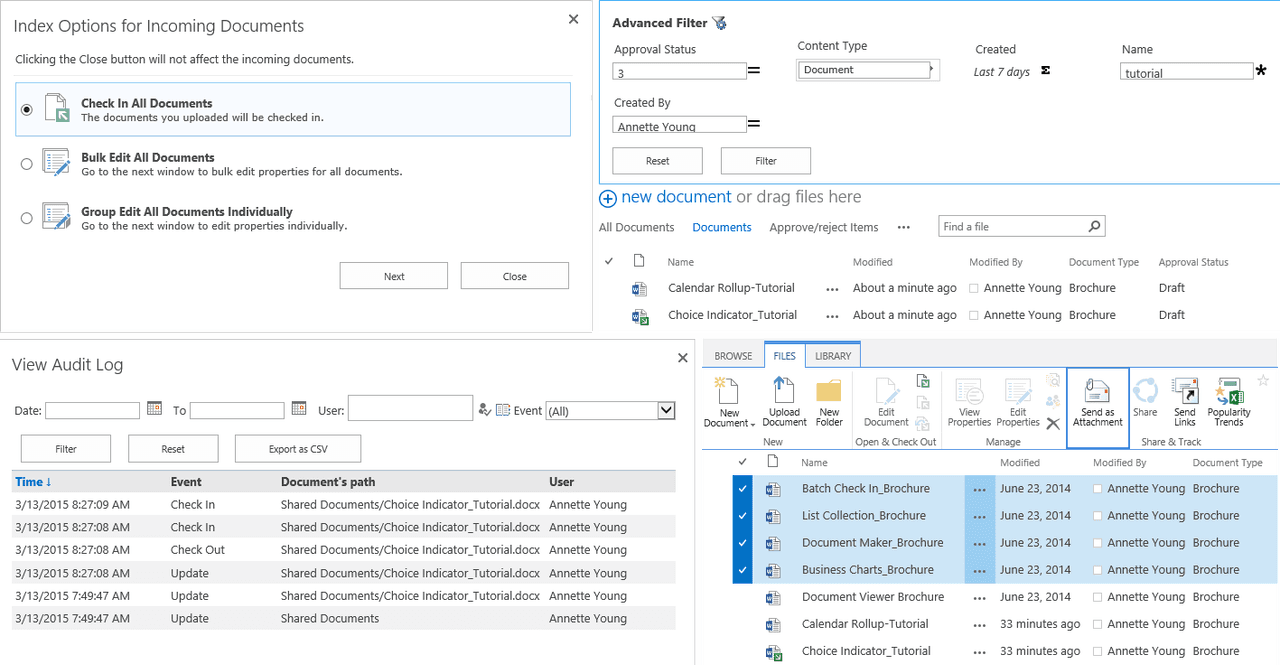Click the Next button in Index Options
This screenshot has height=665, width=1280.
[394, 276]
